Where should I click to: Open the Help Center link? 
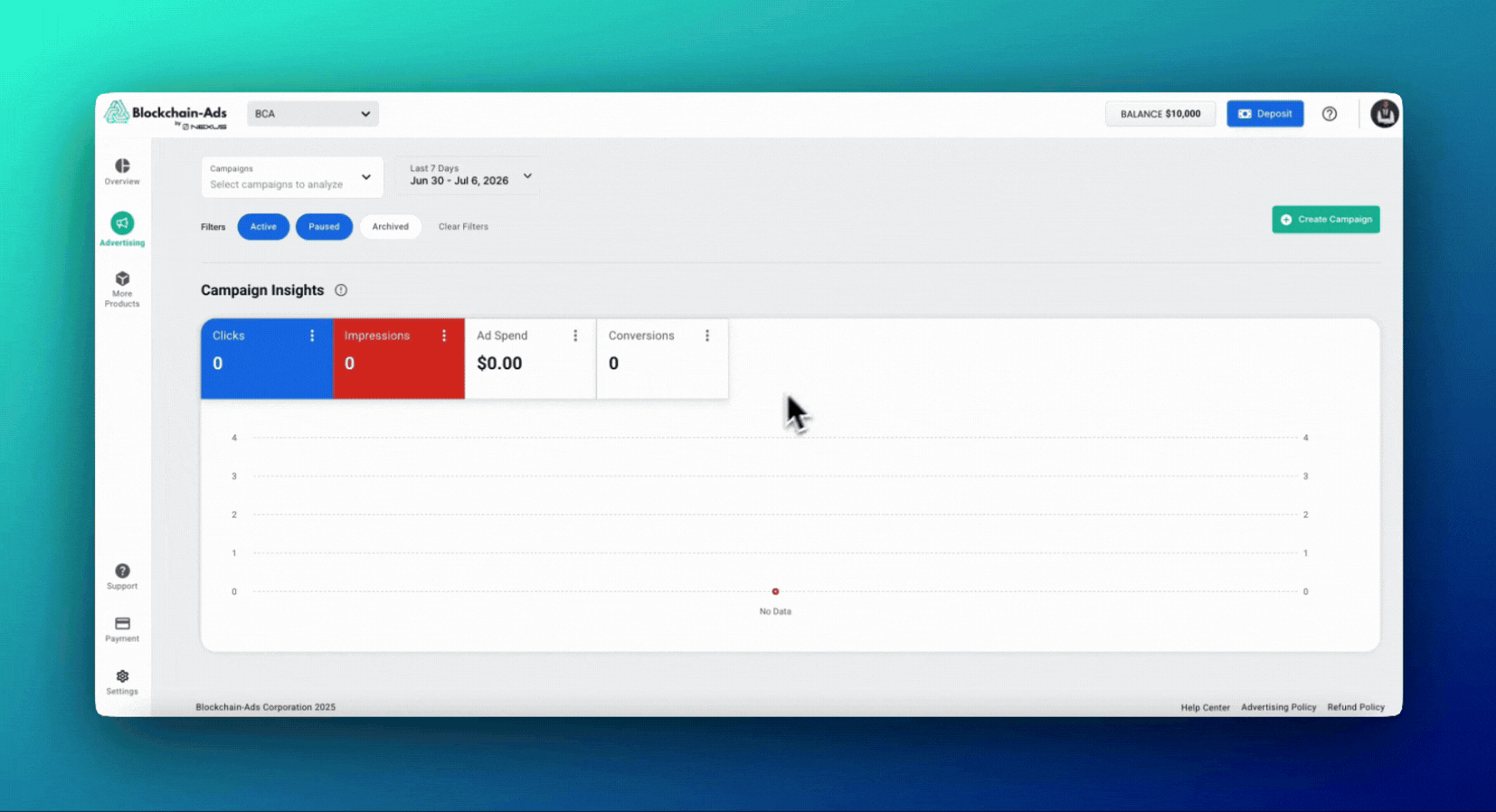coord(1205,708)
